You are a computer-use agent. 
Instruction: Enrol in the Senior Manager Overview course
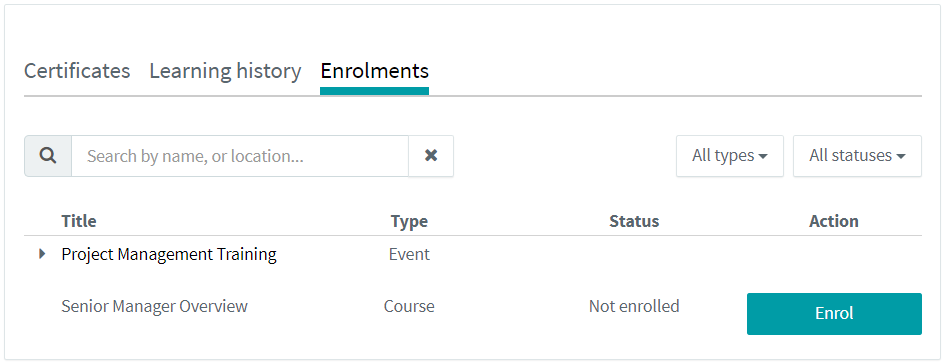point(834,314)
